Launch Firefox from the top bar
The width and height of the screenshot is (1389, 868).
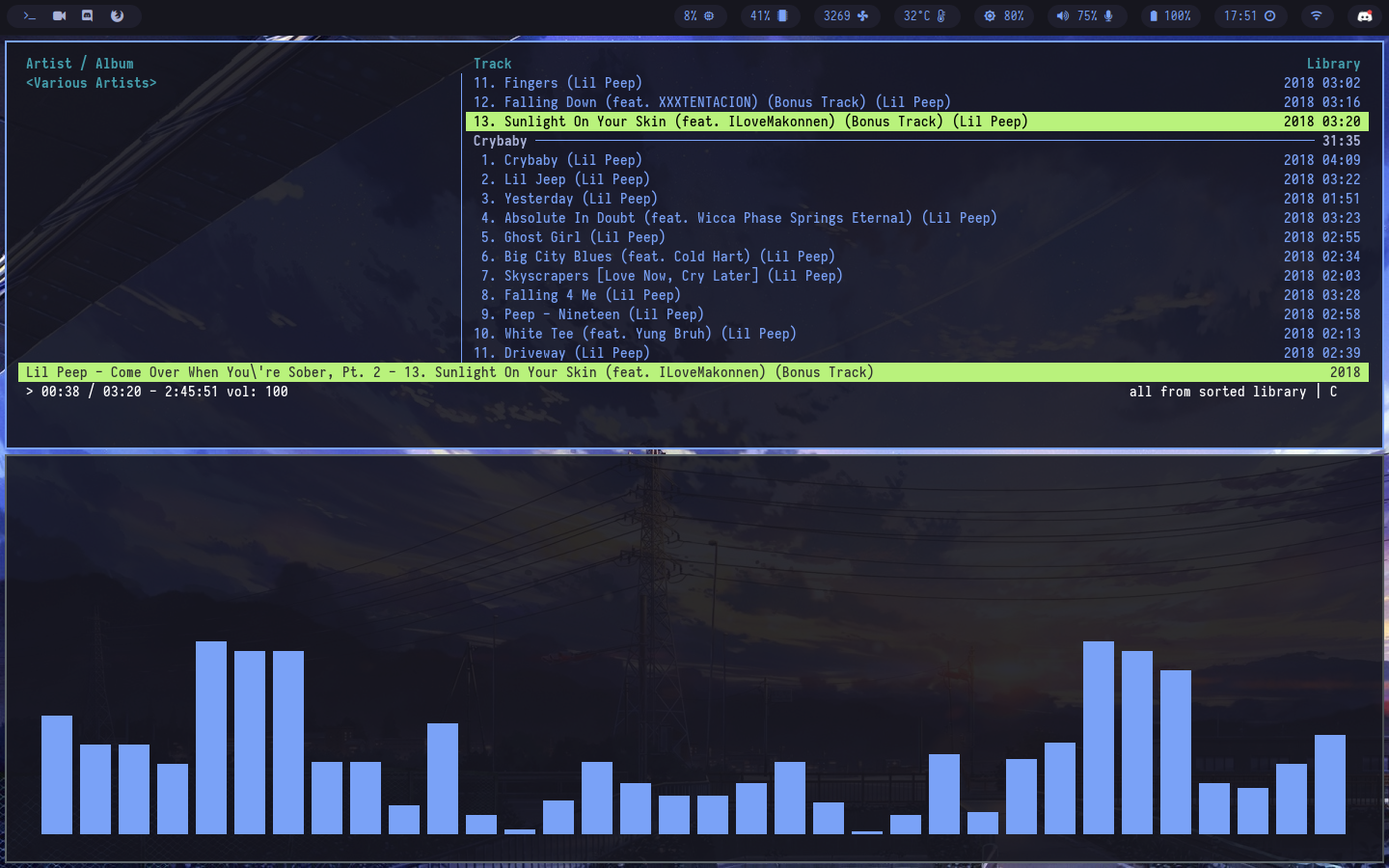[x=118, y=15]
